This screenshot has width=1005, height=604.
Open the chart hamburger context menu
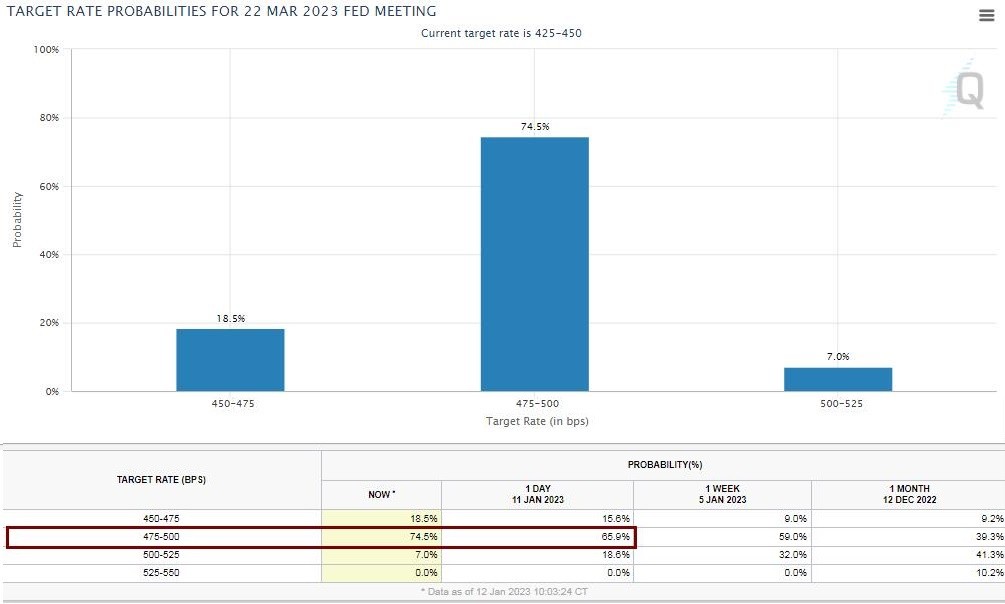(986, 15)
